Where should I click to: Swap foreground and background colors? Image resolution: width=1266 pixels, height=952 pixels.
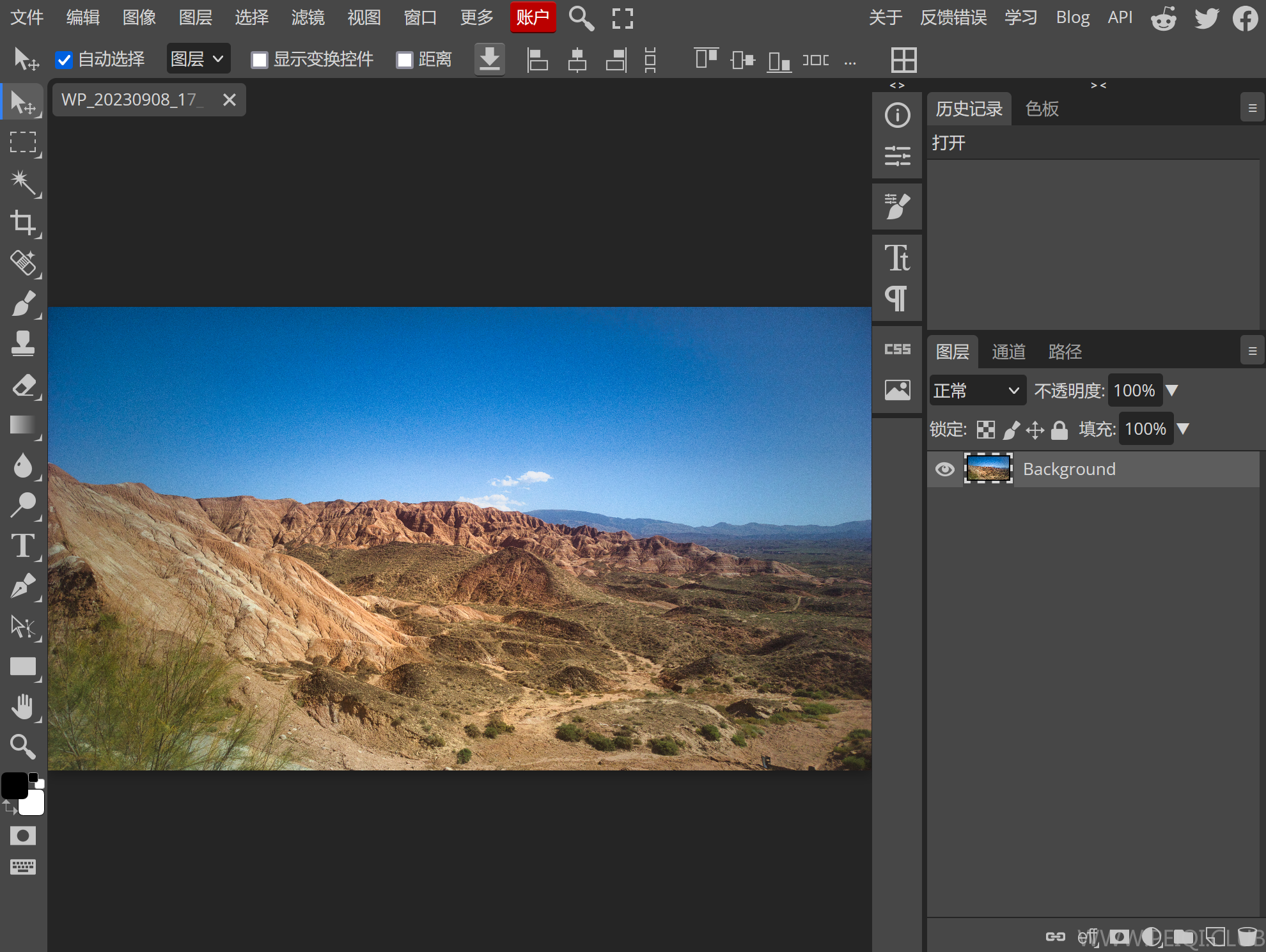tap(9, 808)
